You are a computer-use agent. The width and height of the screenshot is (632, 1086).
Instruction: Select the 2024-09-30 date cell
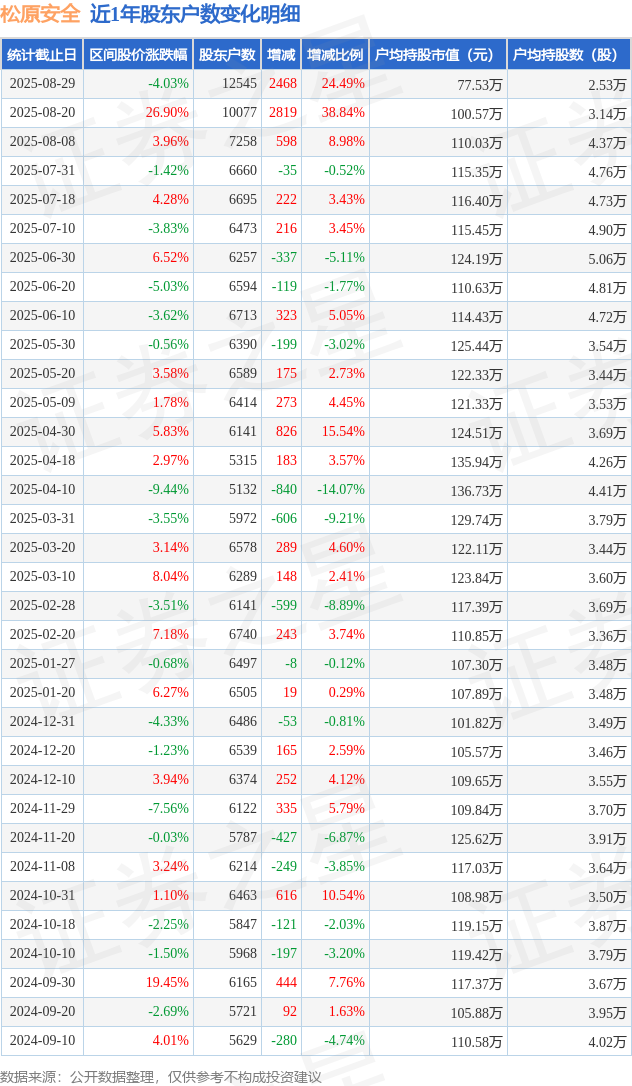tap(42, 982)
